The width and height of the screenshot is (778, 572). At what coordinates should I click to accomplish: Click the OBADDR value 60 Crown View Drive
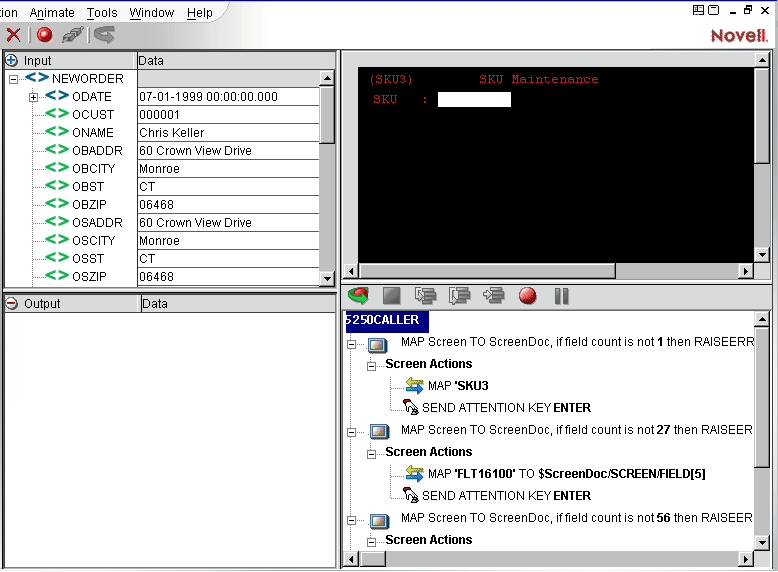[228, 151]
